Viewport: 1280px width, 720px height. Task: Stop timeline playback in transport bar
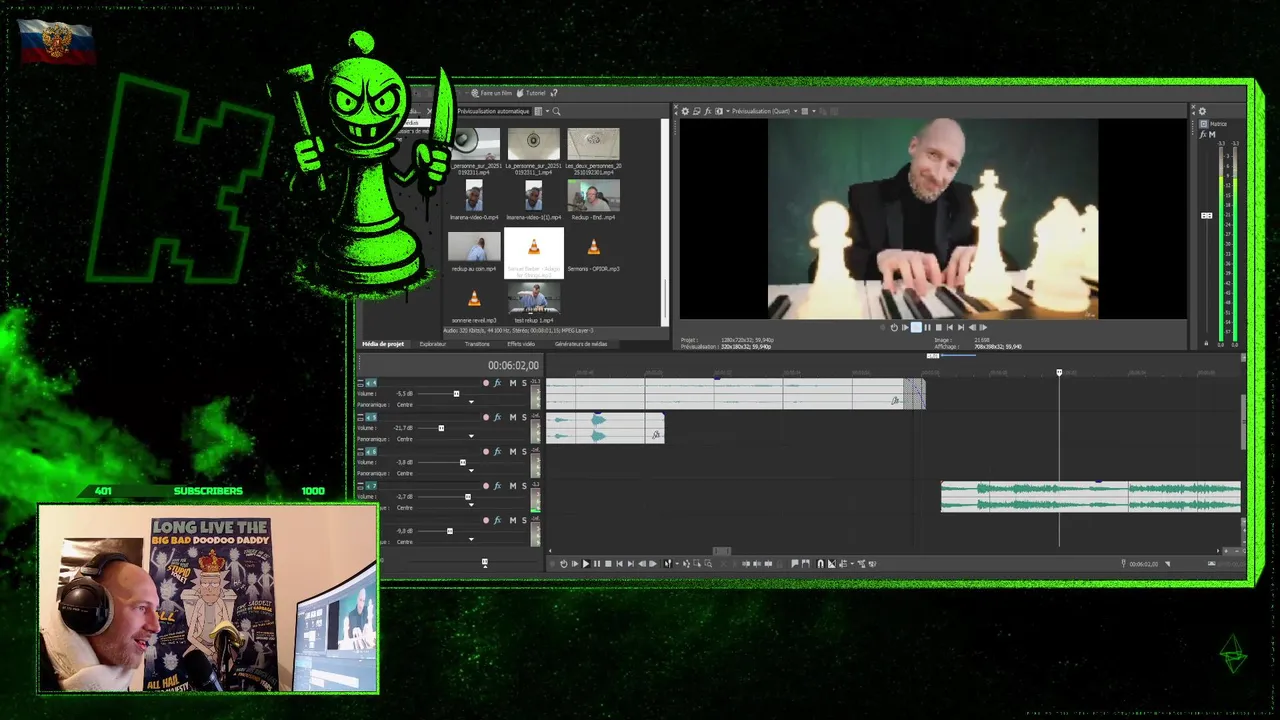(x=608, y=564)
